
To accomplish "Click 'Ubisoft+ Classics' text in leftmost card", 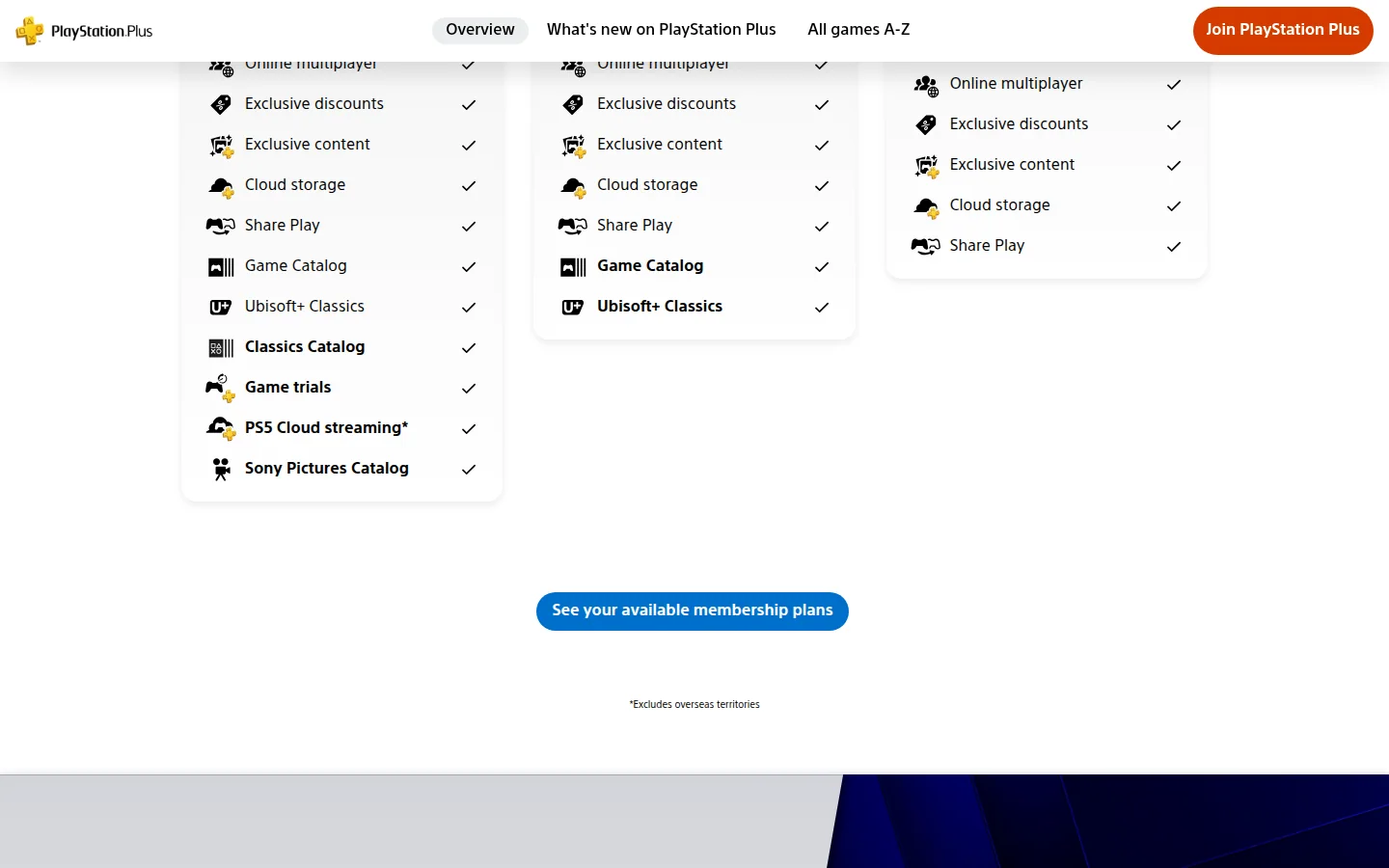I will point(305,307).
